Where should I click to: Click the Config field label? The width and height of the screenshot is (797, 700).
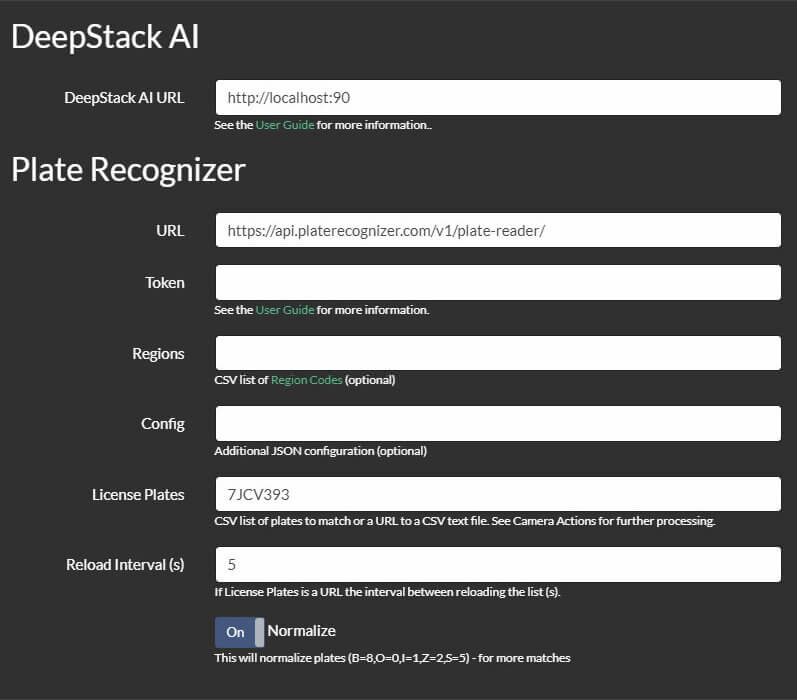[163, 424]
